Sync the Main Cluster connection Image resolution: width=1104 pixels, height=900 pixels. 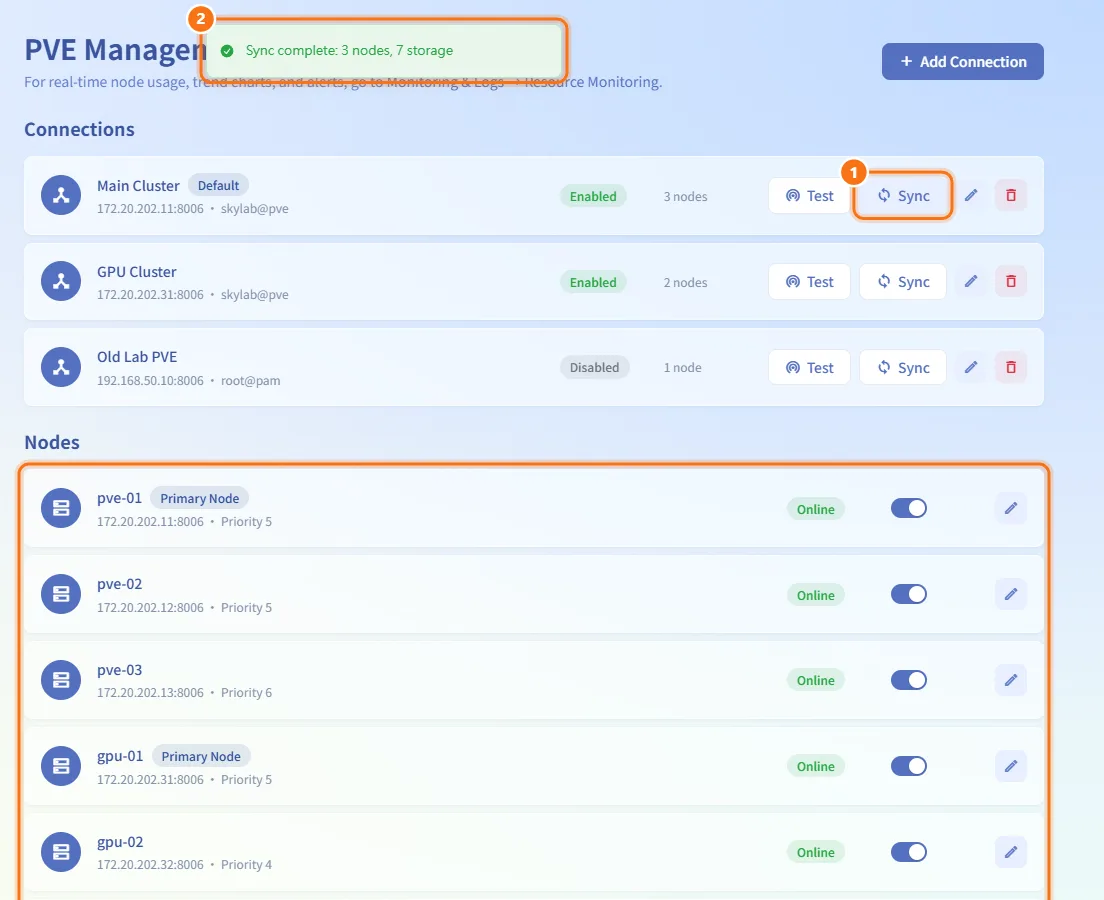point(903,196)
